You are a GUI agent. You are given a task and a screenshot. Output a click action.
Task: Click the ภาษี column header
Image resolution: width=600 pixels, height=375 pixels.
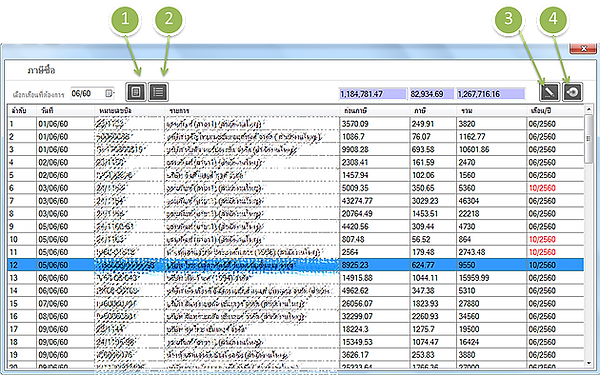433,111
